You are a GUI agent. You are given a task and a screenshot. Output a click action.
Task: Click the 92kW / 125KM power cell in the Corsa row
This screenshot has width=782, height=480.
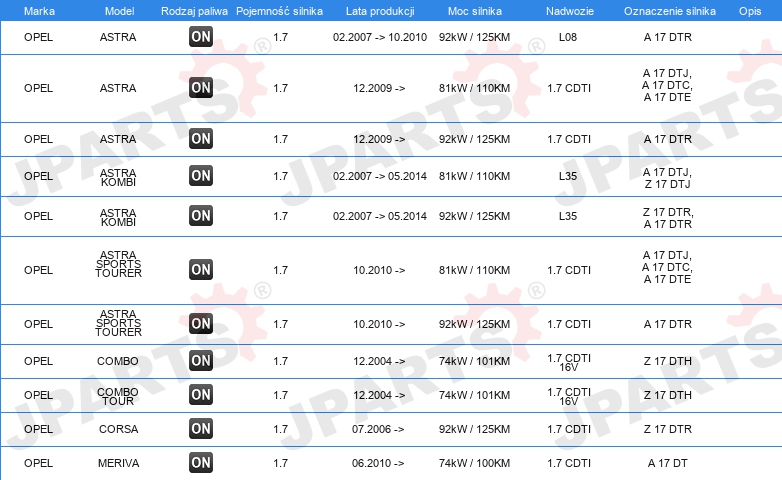pyautogui.click(x=474, y=429)
